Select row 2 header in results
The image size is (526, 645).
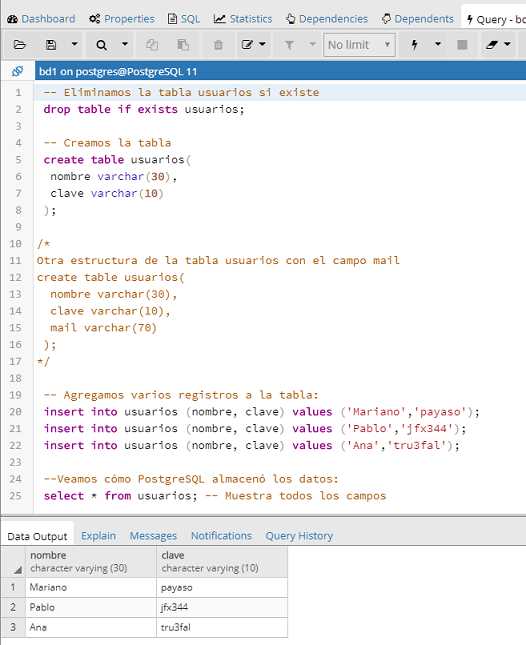click(13, 607)
